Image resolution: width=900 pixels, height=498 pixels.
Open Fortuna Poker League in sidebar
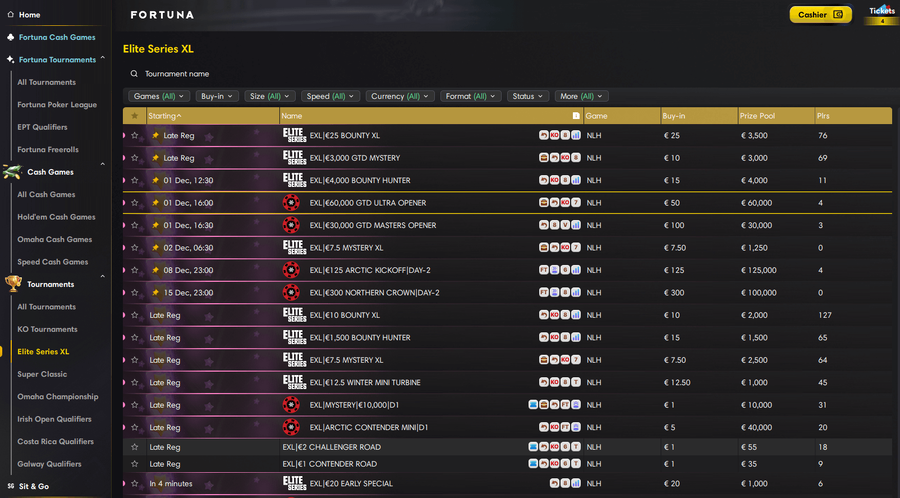click(57, 104)
